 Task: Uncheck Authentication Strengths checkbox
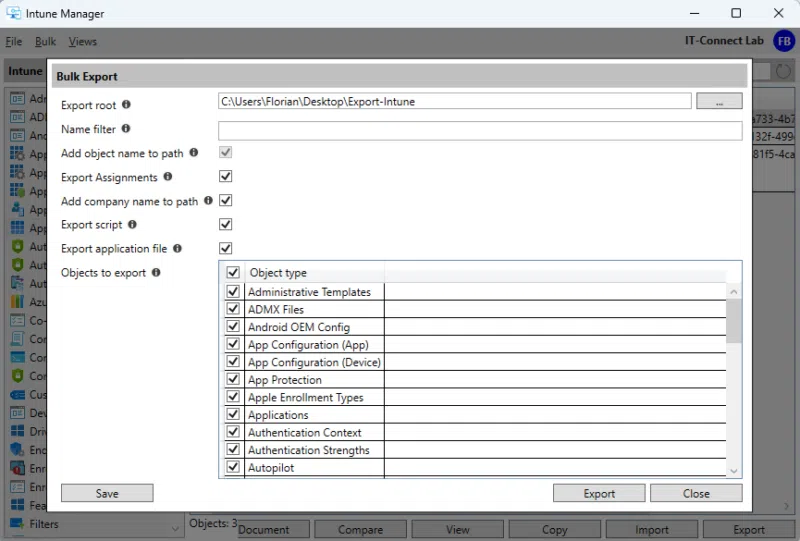coord(233,449)
